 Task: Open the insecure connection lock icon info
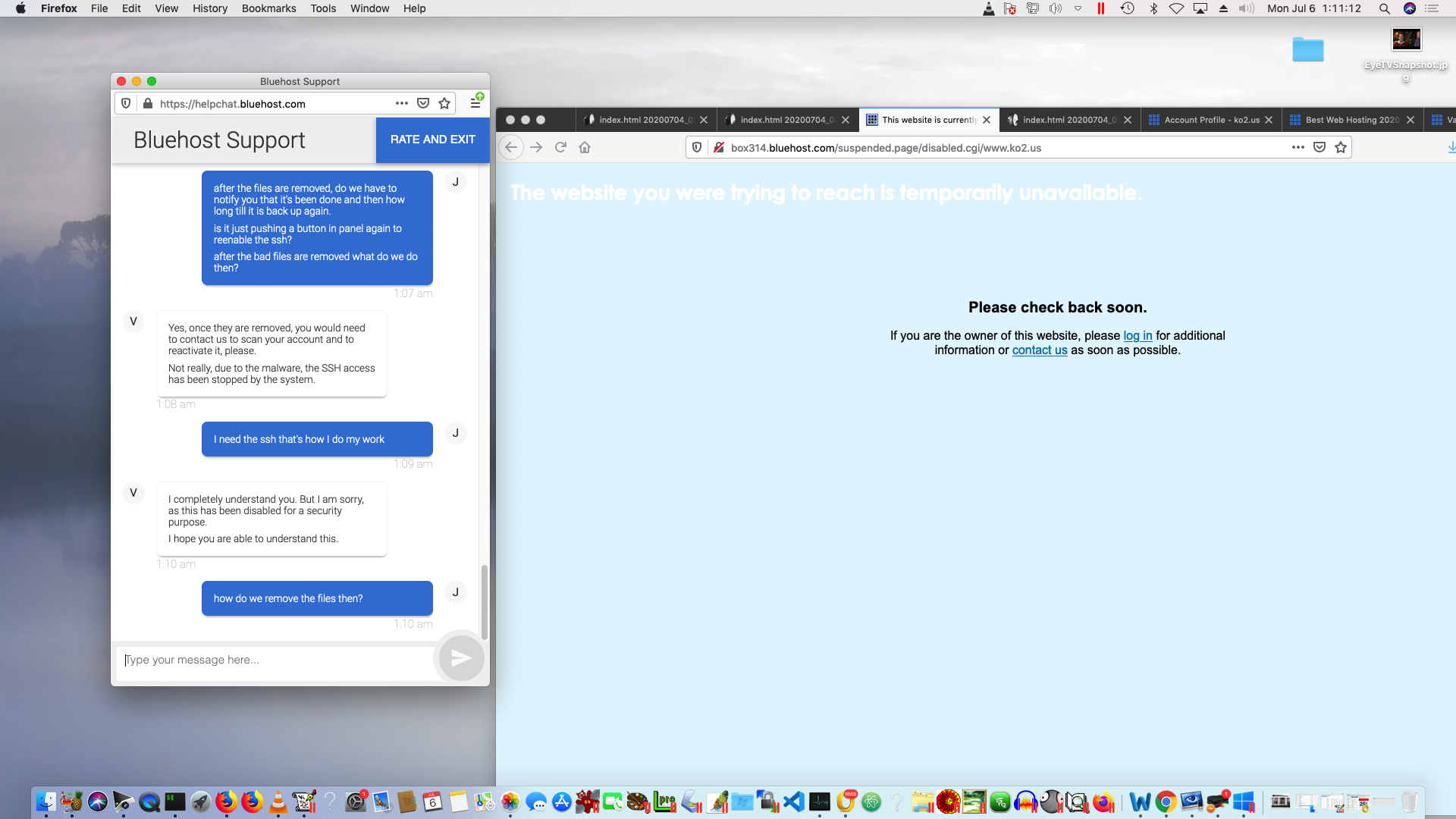click(719, 147)
